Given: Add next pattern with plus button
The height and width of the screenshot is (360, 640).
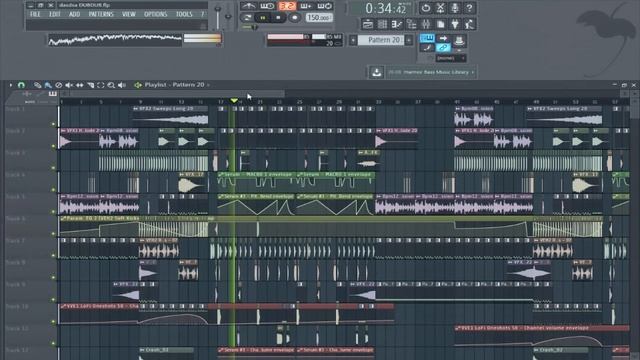Looking at the screenshot, I should coord(409,40).
